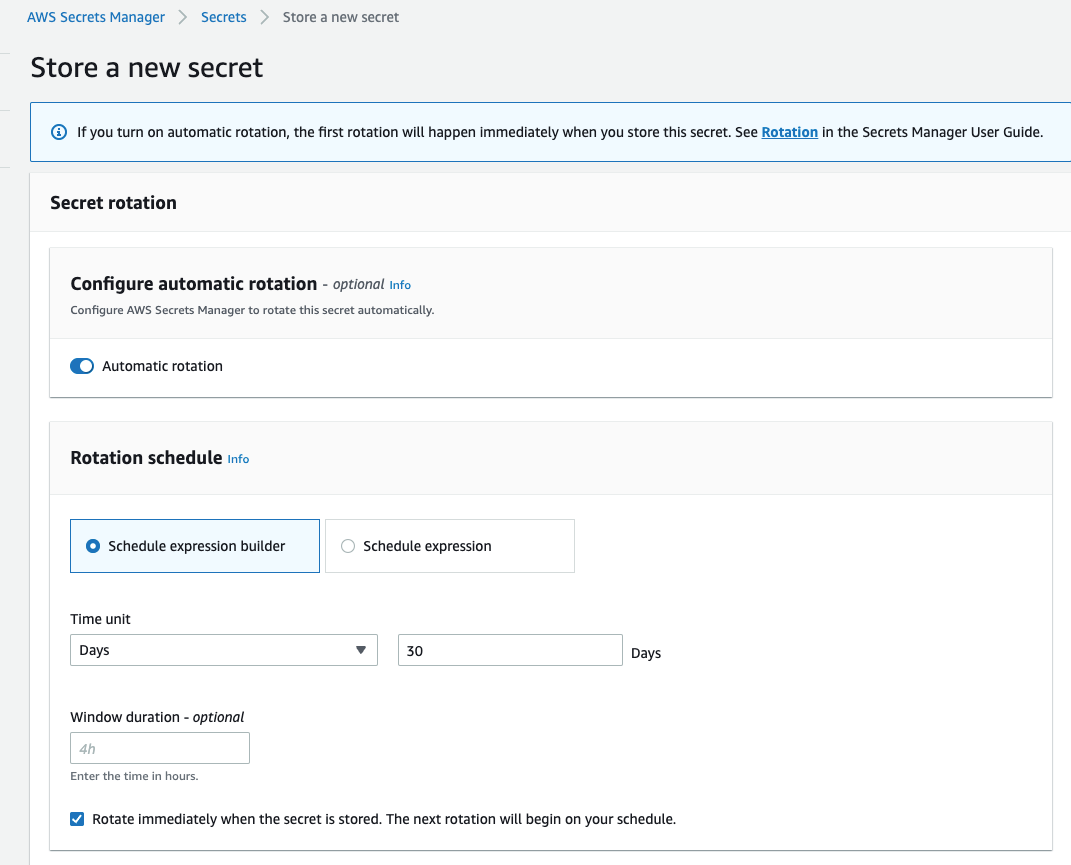Click the AWS Secrets Manager breadcrumb
This screenshot has width=1071, height=865.
(96, 17)
